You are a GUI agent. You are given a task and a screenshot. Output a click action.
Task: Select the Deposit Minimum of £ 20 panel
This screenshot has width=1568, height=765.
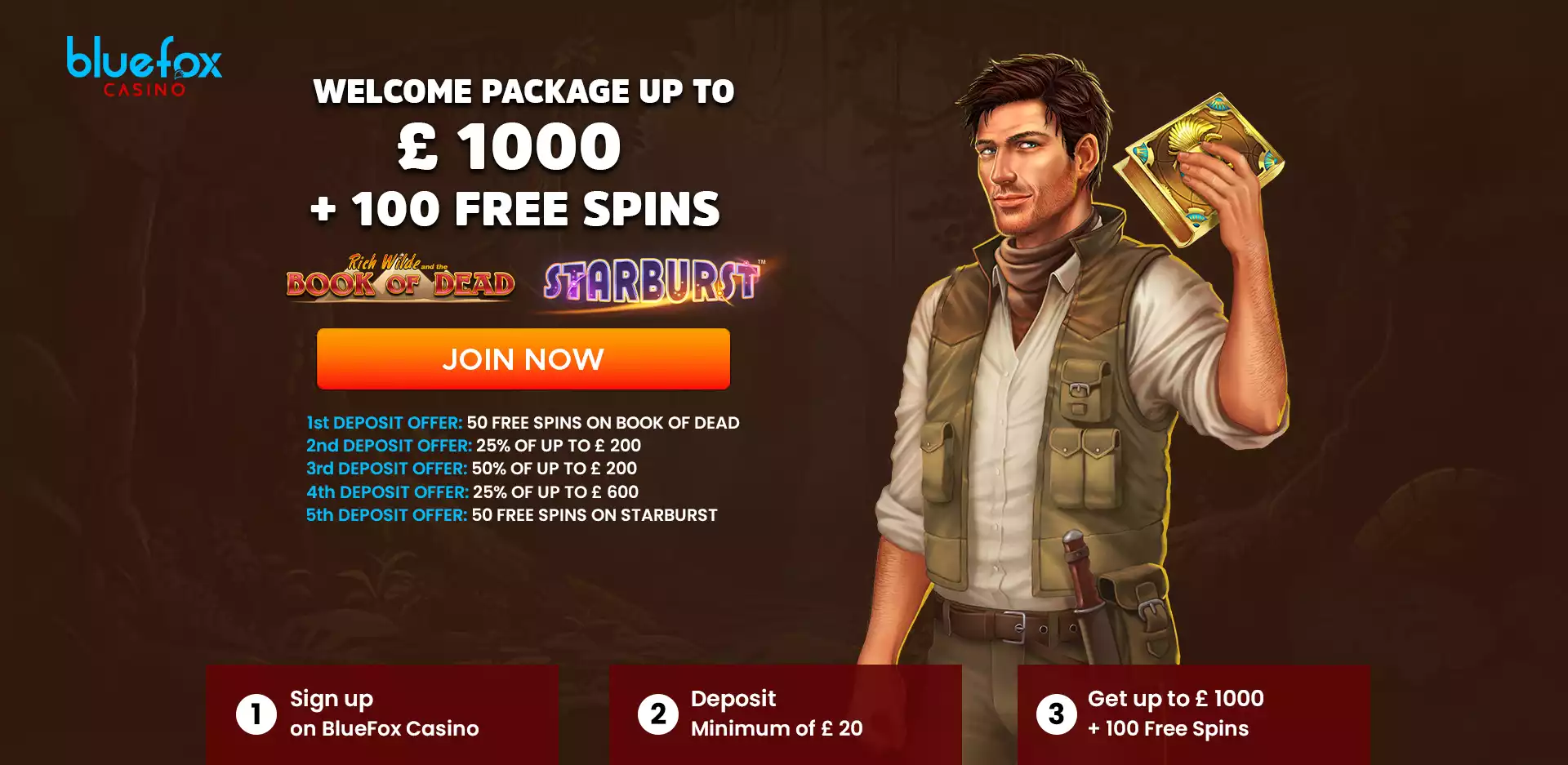click(x=786, y=714)
